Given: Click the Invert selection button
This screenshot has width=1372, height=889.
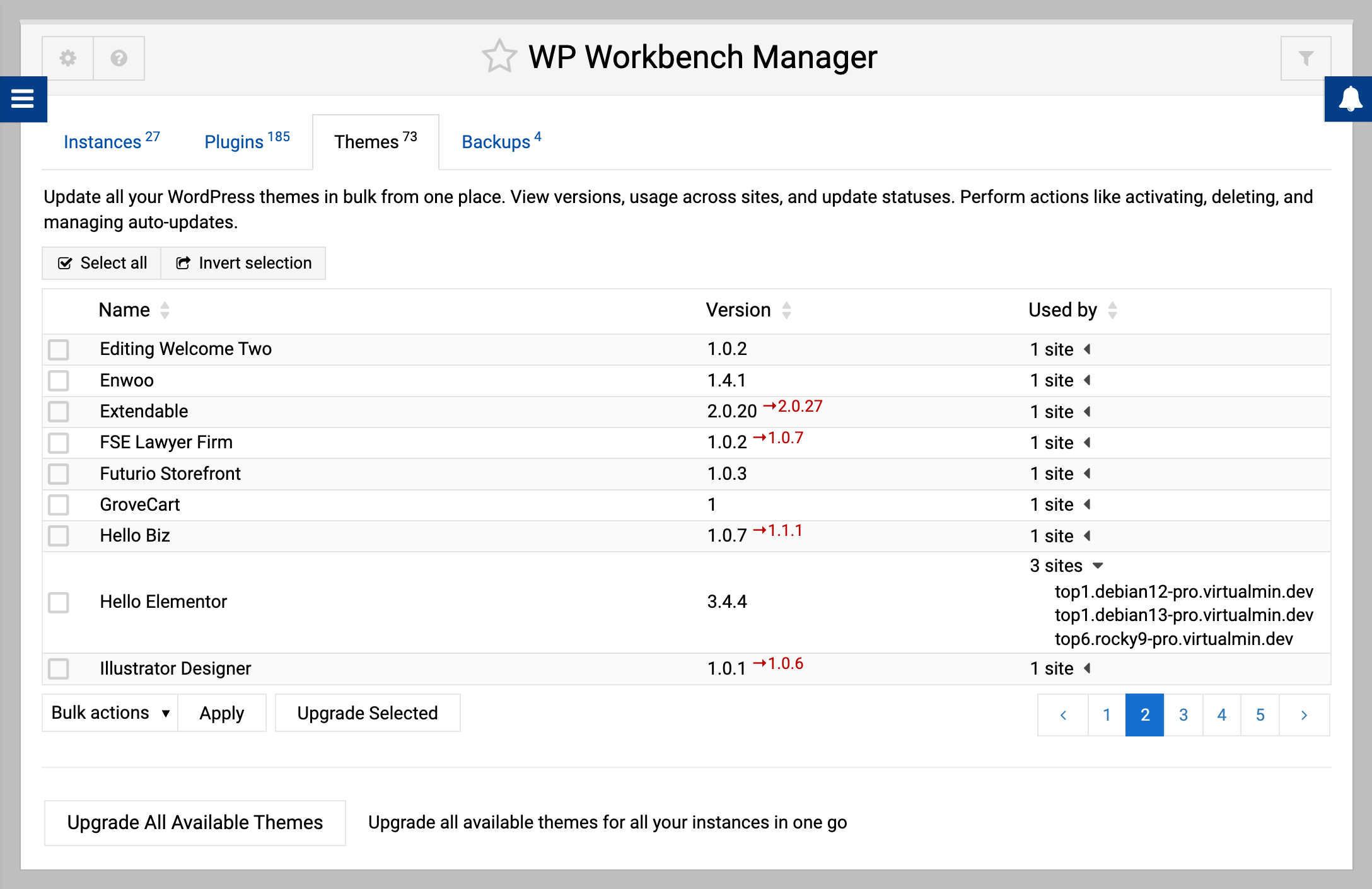Looking at the screenshot, I should coord(243,263).
